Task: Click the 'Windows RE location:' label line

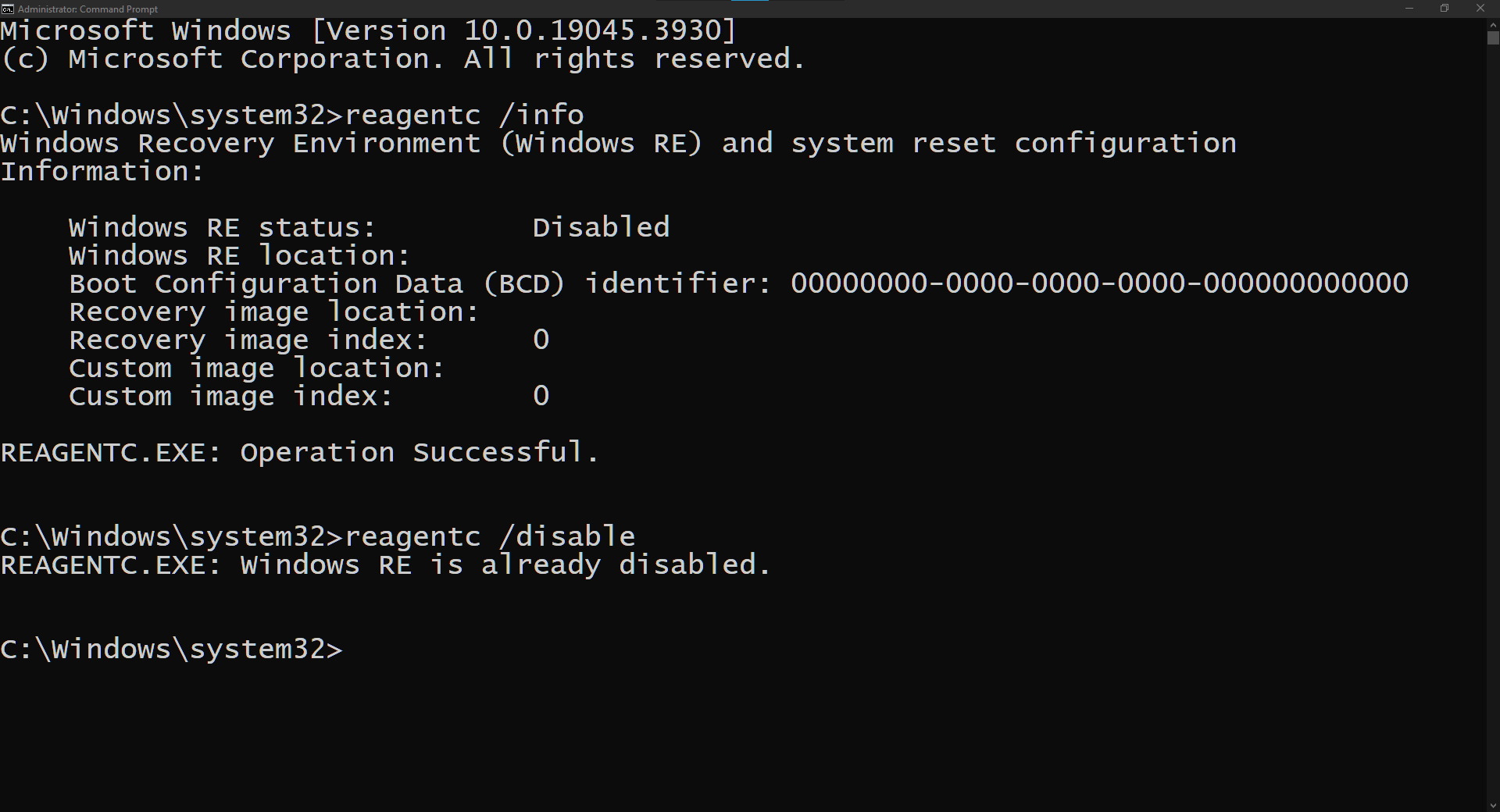Action: pos(239,255)
